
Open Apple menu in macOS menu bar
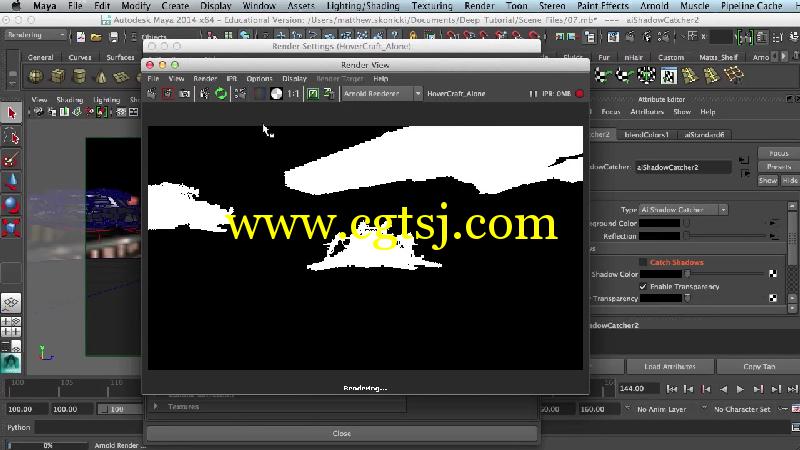point(16,6)
